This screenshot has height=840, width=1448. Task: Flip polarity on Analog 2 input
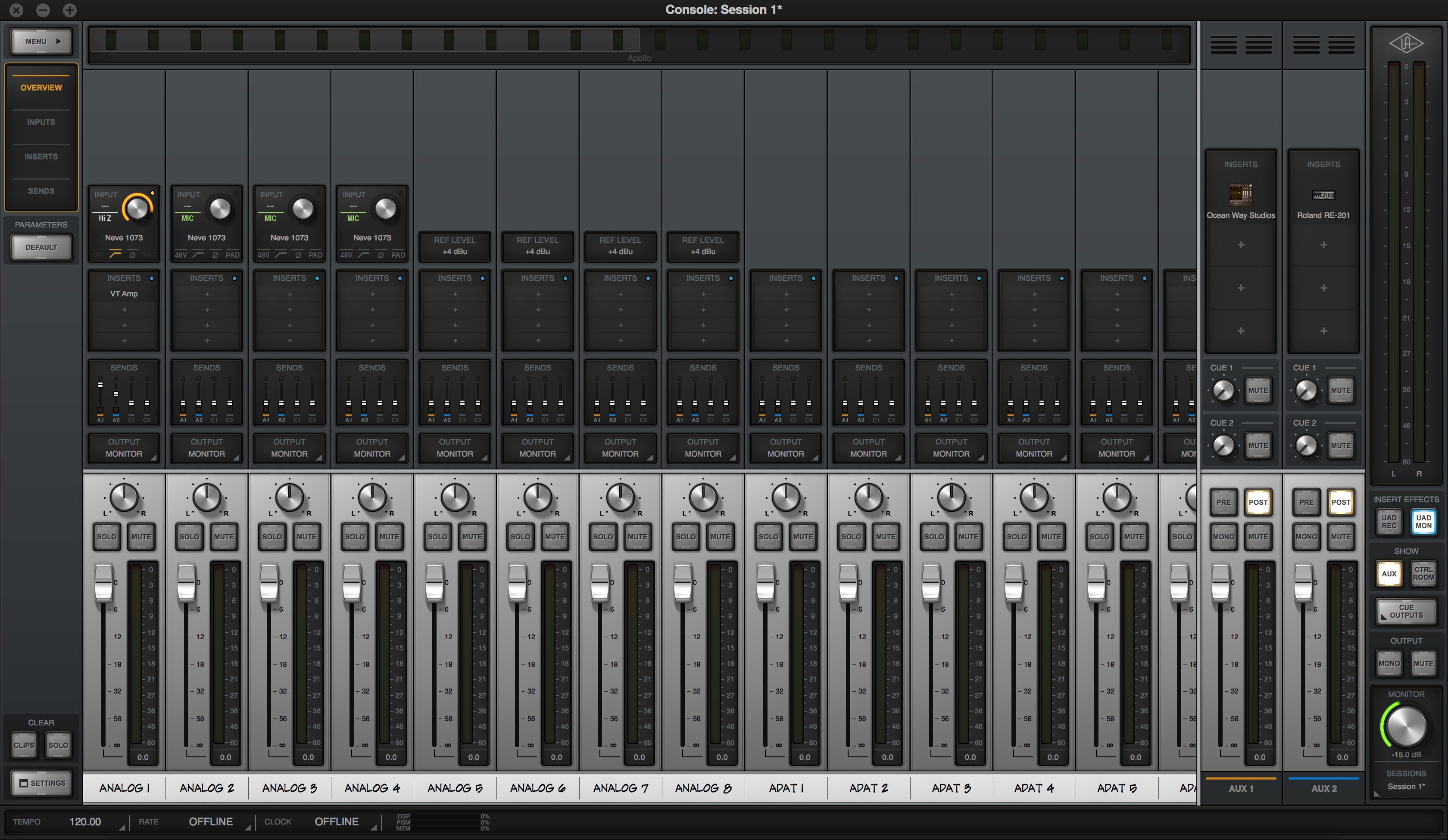(x=215, y=255)
